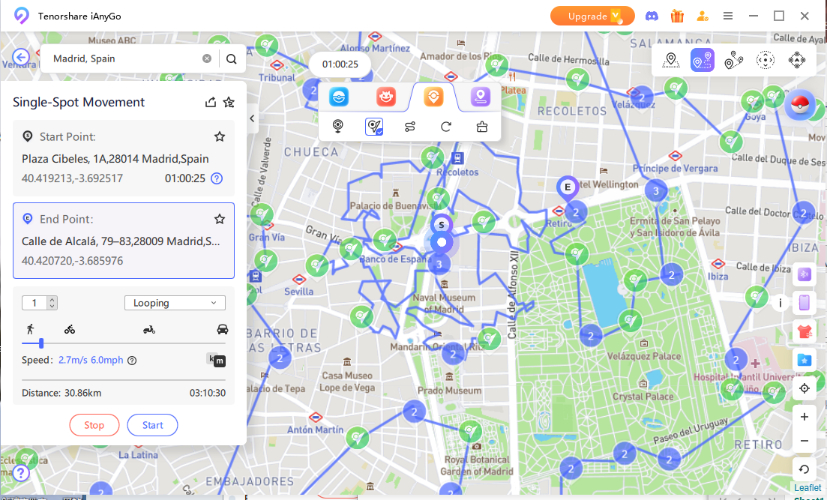Click the floating Pokeball button
Screen dimensions: 827x500
pyautogui.click(x=800, y=104)
